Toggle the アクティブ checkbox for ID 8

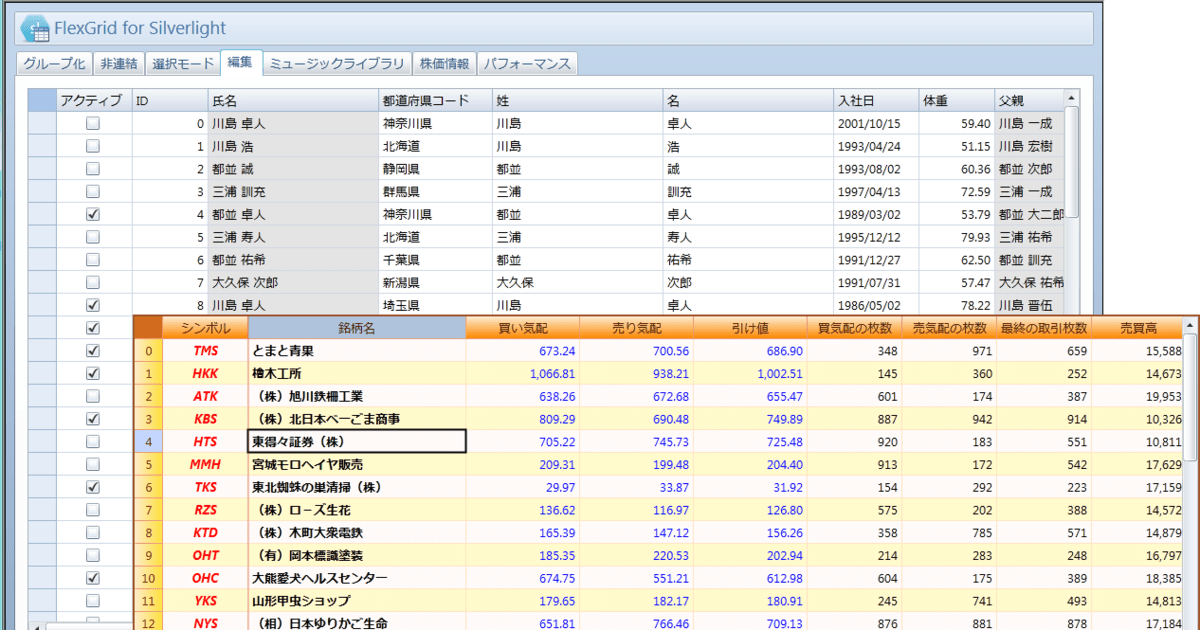(93, 304)
